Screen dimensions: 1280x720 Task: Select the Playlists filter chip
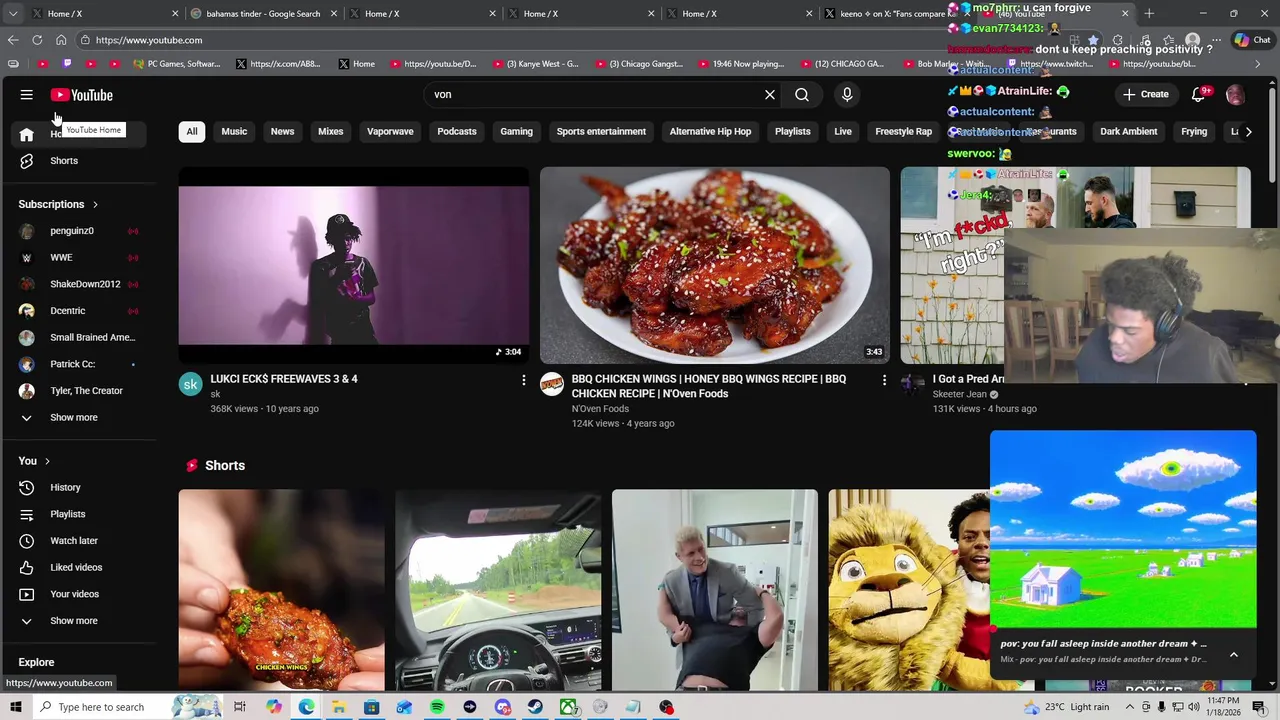[x=792, y=131]
